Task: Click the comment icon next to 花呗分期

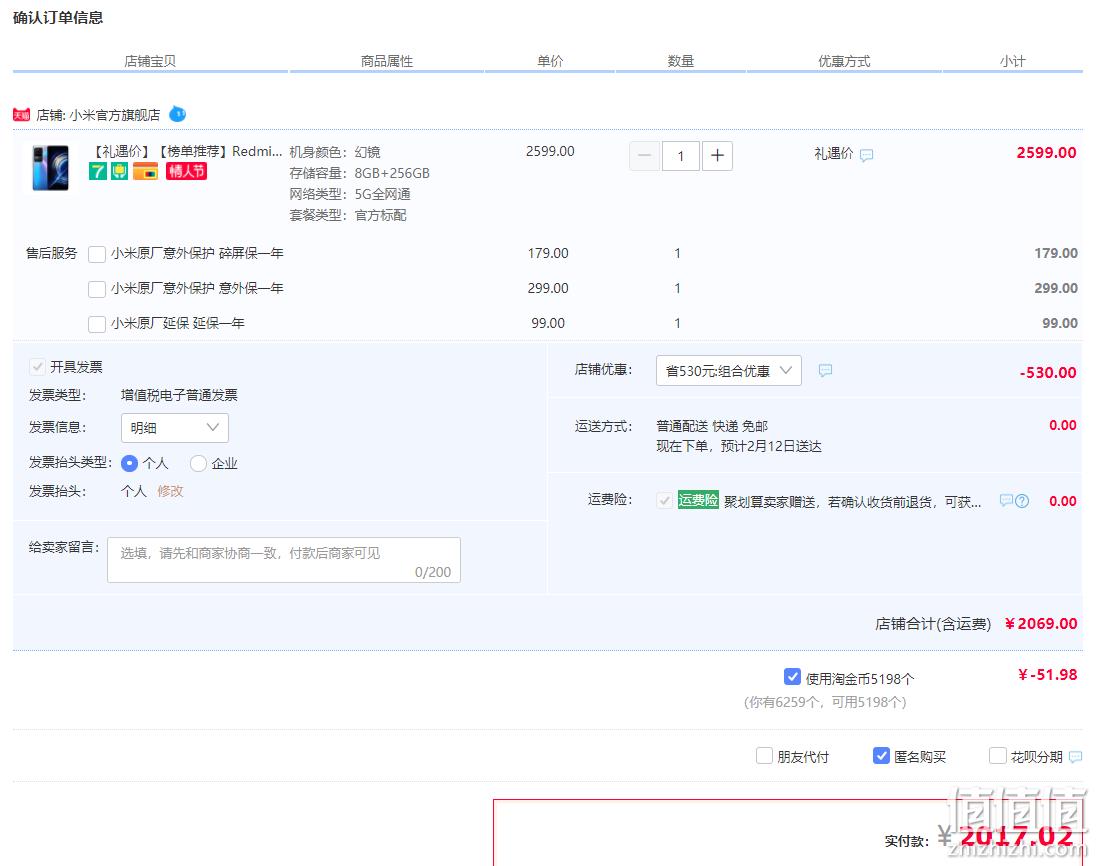Action: [x=1075, y=756]
